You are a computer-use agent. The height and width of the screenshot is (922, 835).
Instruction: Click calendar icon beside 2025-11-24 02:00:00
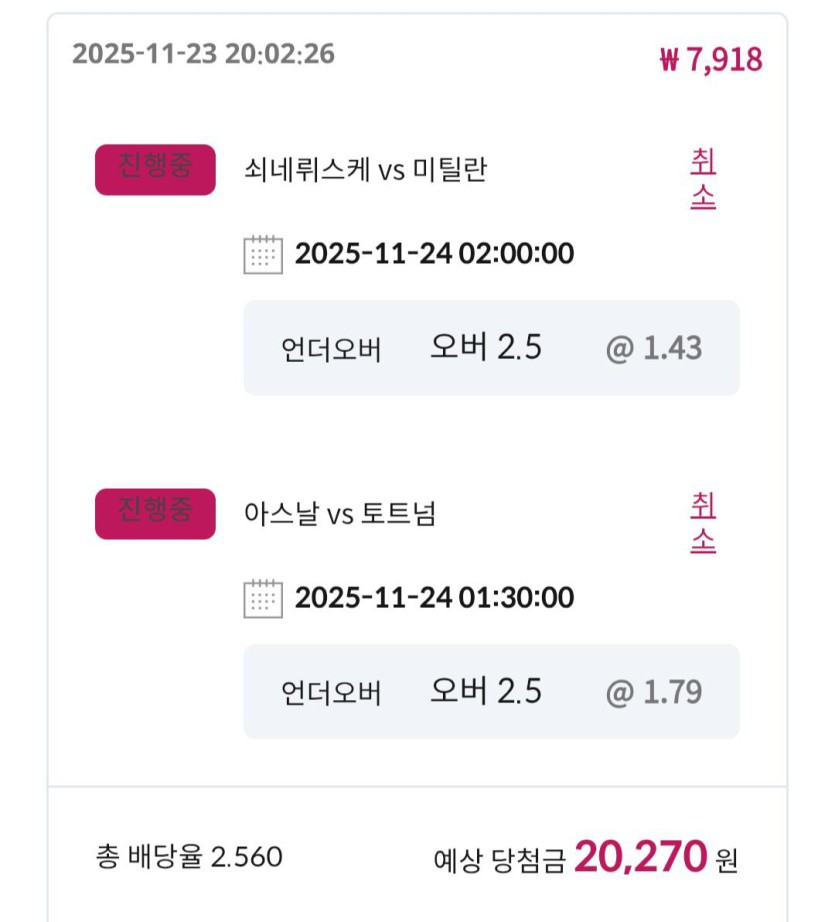263,254
